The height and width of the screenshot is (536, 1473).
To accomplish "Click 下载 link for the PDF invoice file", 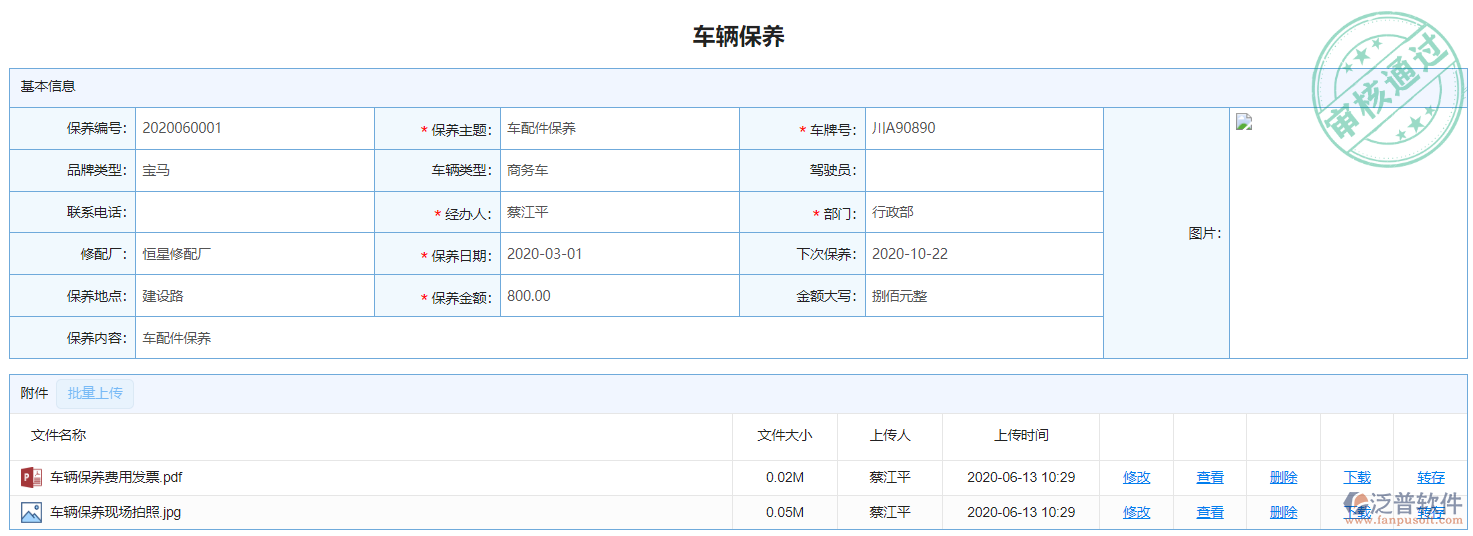I will (1357, 478).
